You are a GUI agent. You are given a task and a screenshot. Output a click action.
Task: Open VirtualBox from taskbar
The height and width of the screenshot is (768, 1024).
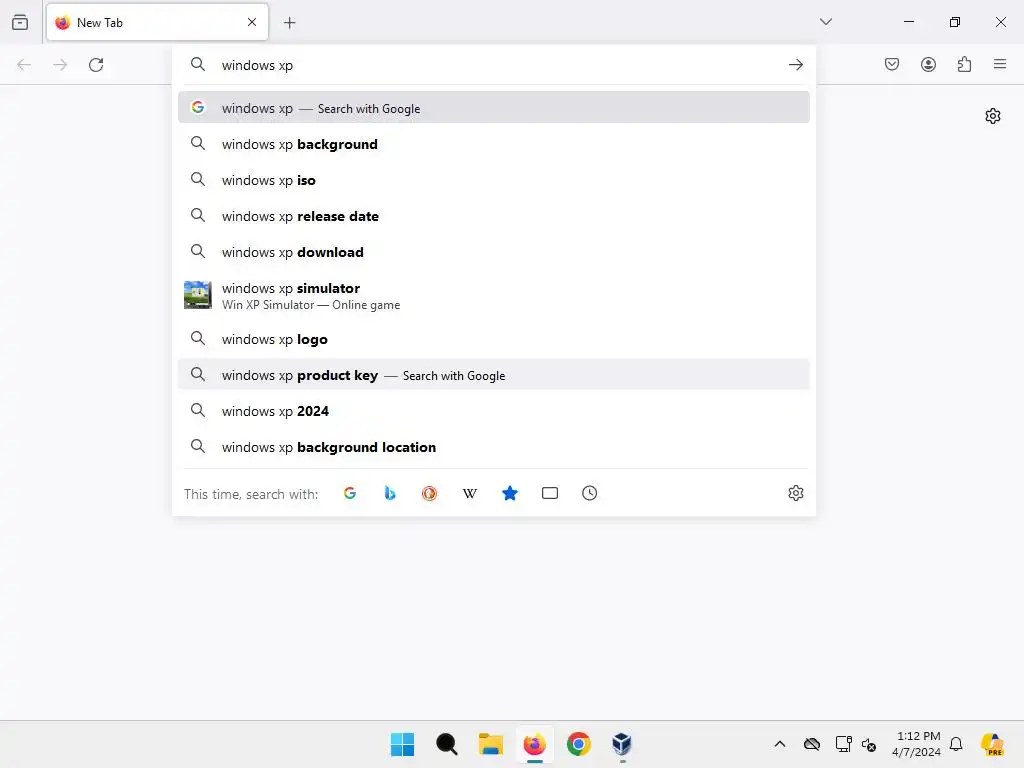point(622,744)
